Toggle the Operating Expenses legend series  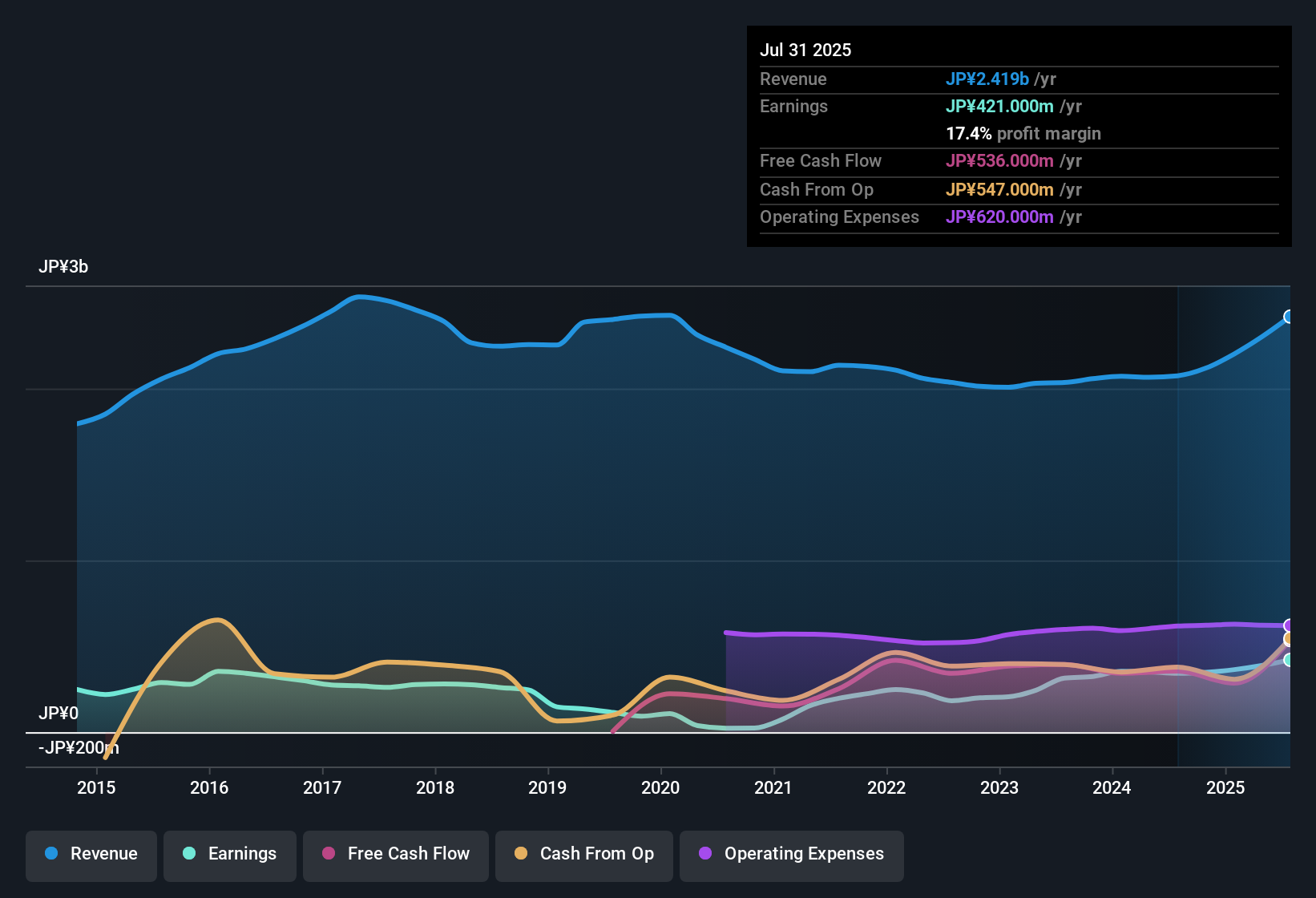click(x=792, y=856)
